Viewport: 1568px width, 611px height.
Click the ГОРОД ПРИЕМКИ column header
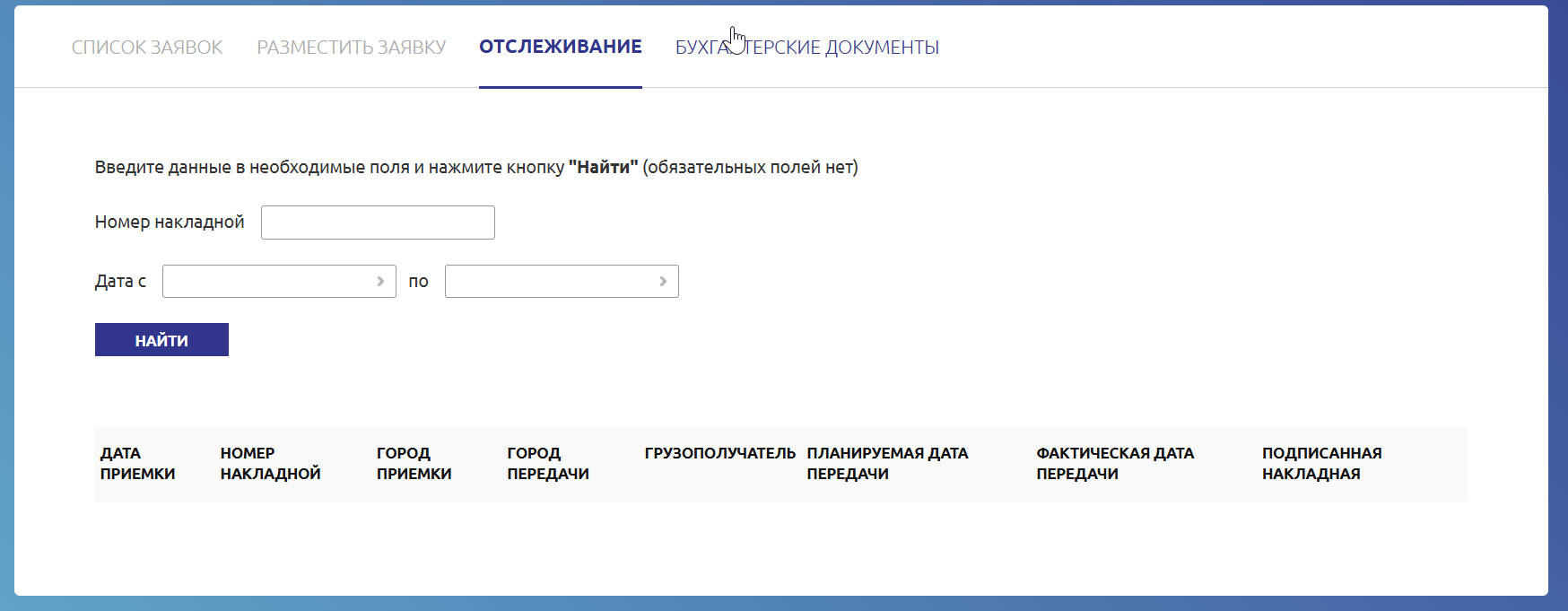[414, 463]
